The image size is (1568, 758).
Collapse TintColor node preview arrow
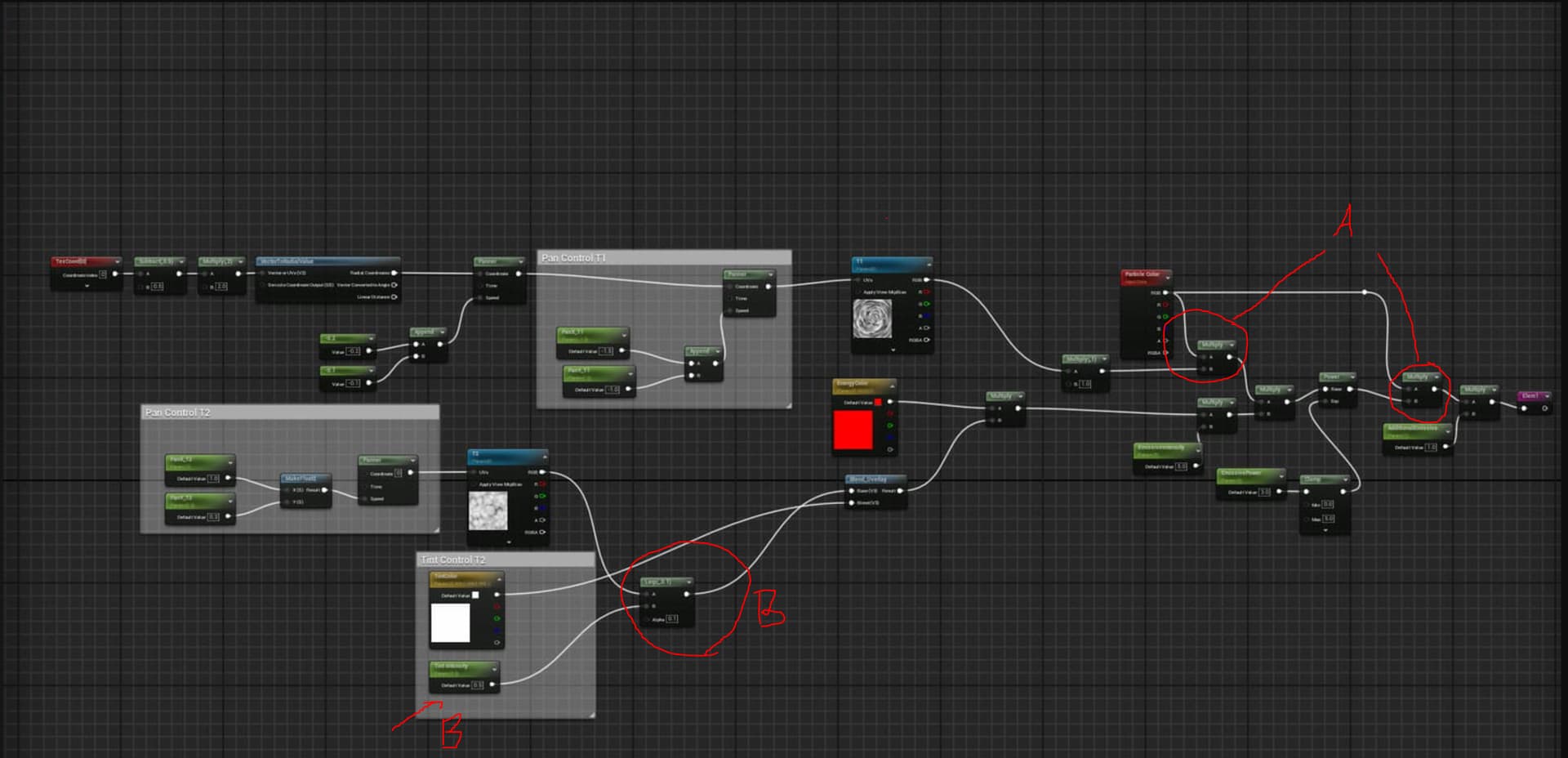tap(499, 579)
